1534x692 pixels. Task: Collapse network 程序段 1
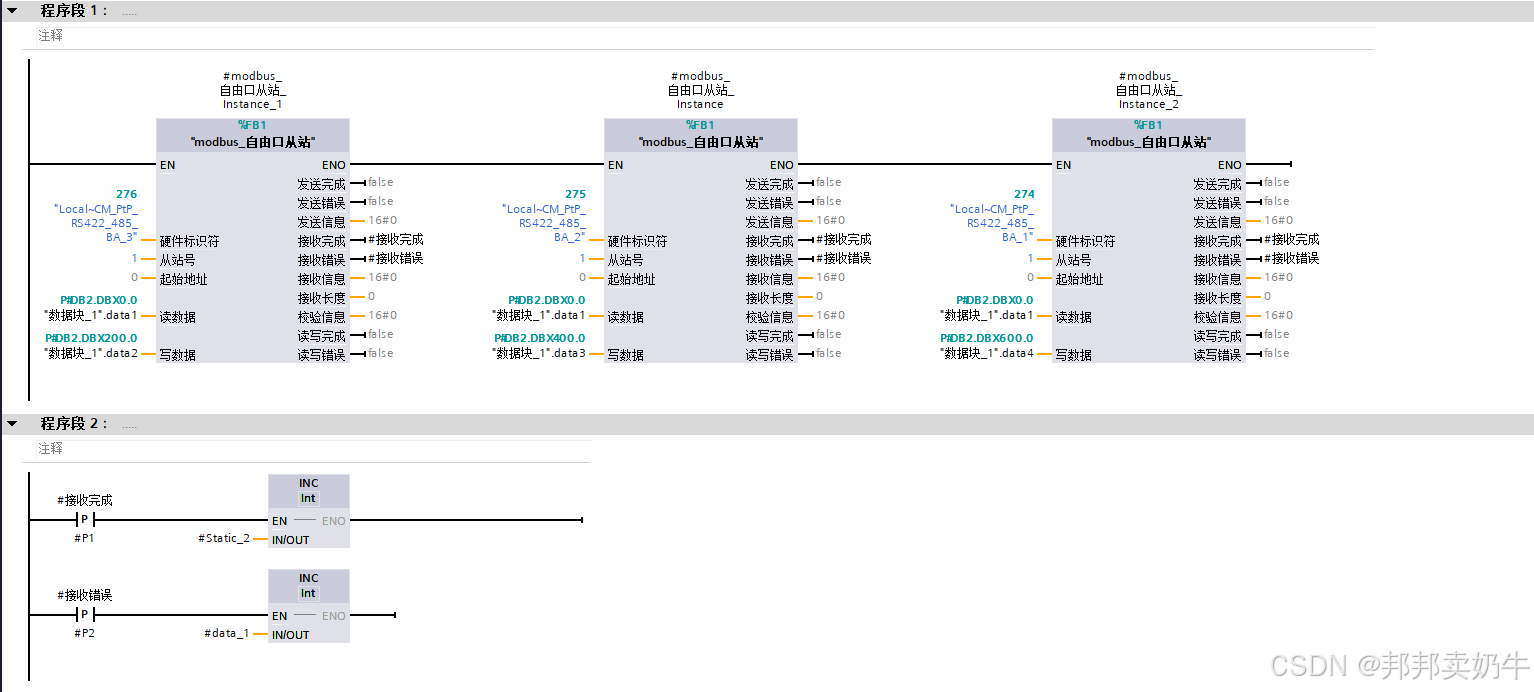coord(11,11)
